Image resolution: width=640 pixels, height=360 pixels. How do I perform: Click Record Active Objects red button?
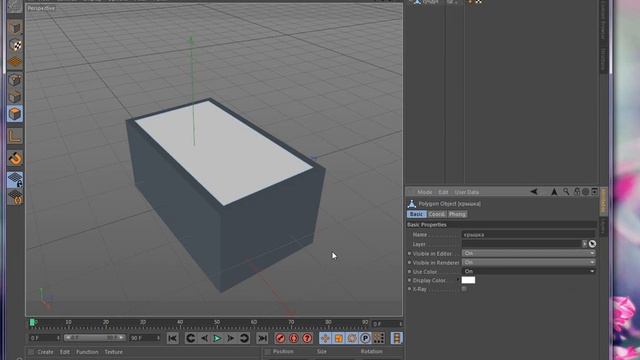point(280,338)
